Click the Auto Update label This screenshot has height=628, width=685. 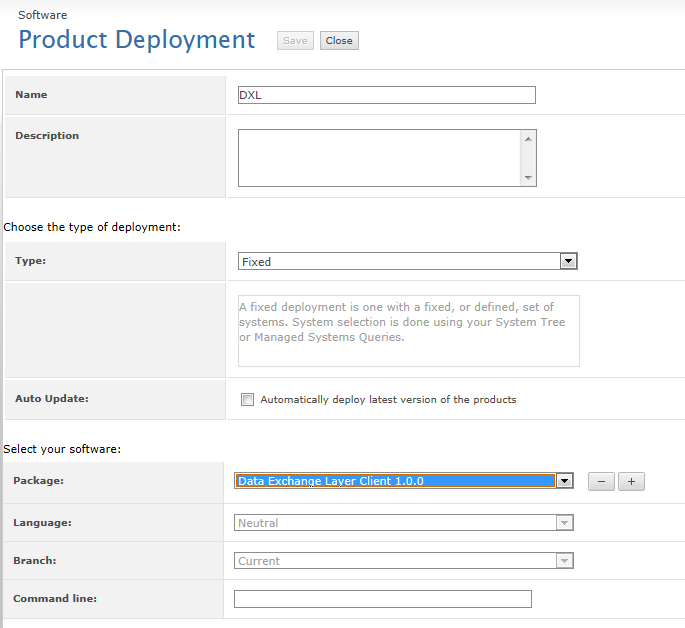coord(52,399)
